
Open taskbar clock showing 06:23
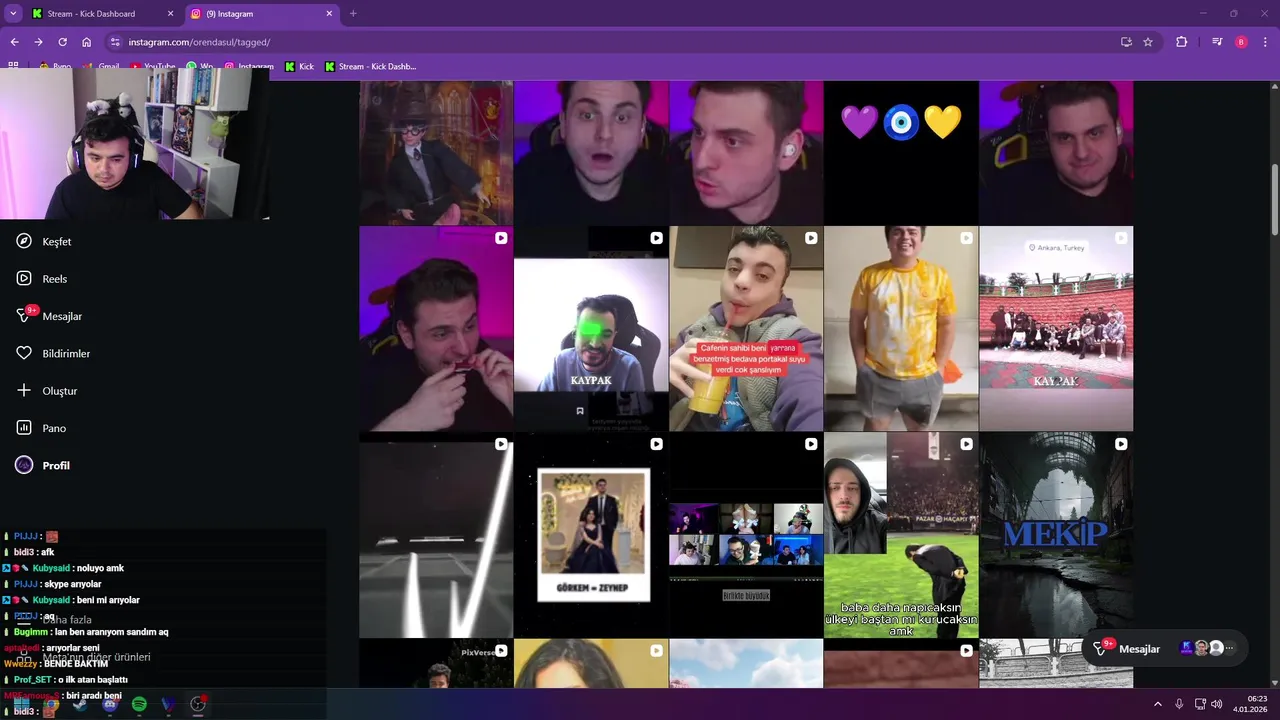tap(1250, 704)
